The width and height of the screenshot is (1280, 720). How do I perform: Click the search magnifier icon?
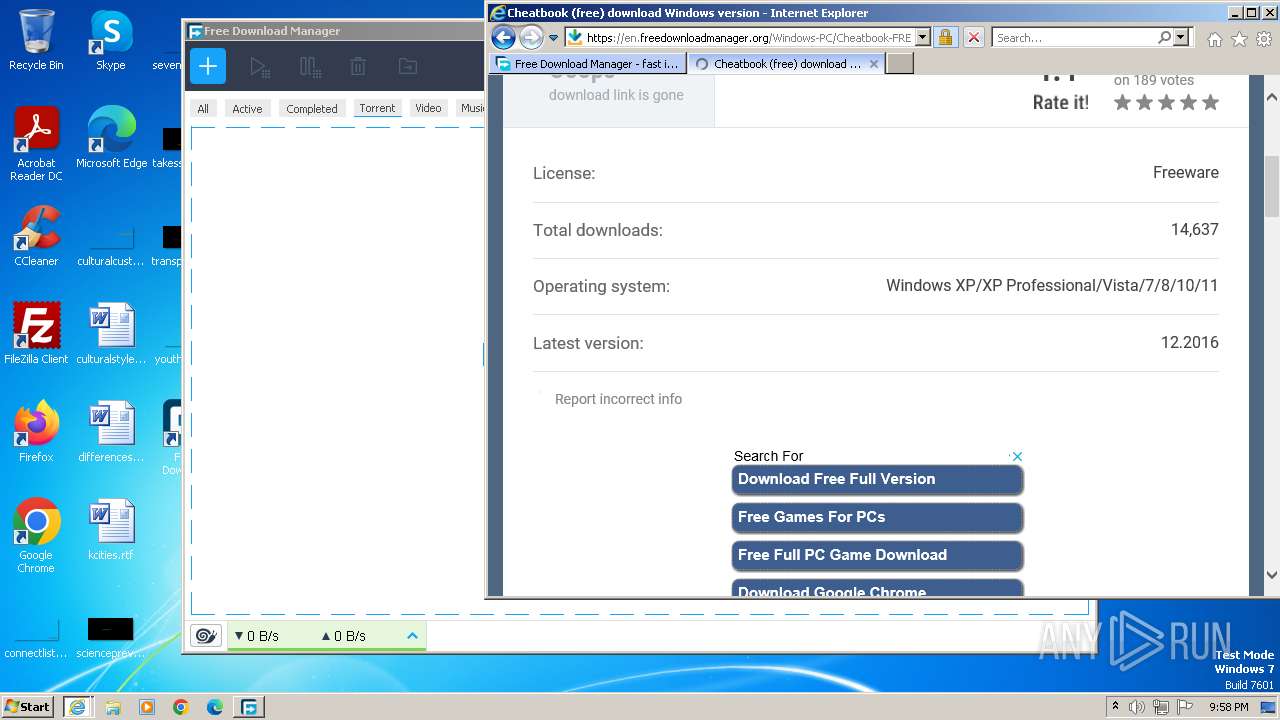point(1165,38)
